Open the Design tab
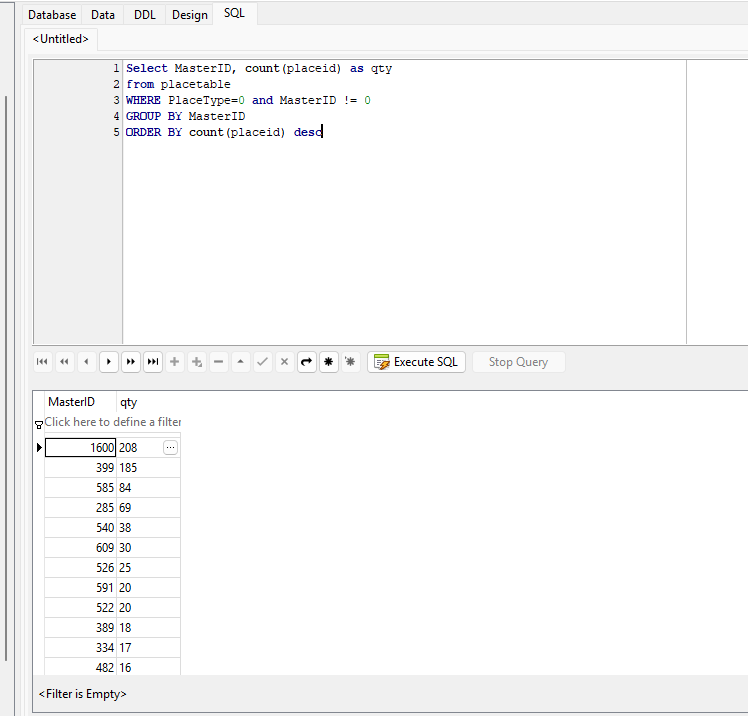 coord(189,15)
